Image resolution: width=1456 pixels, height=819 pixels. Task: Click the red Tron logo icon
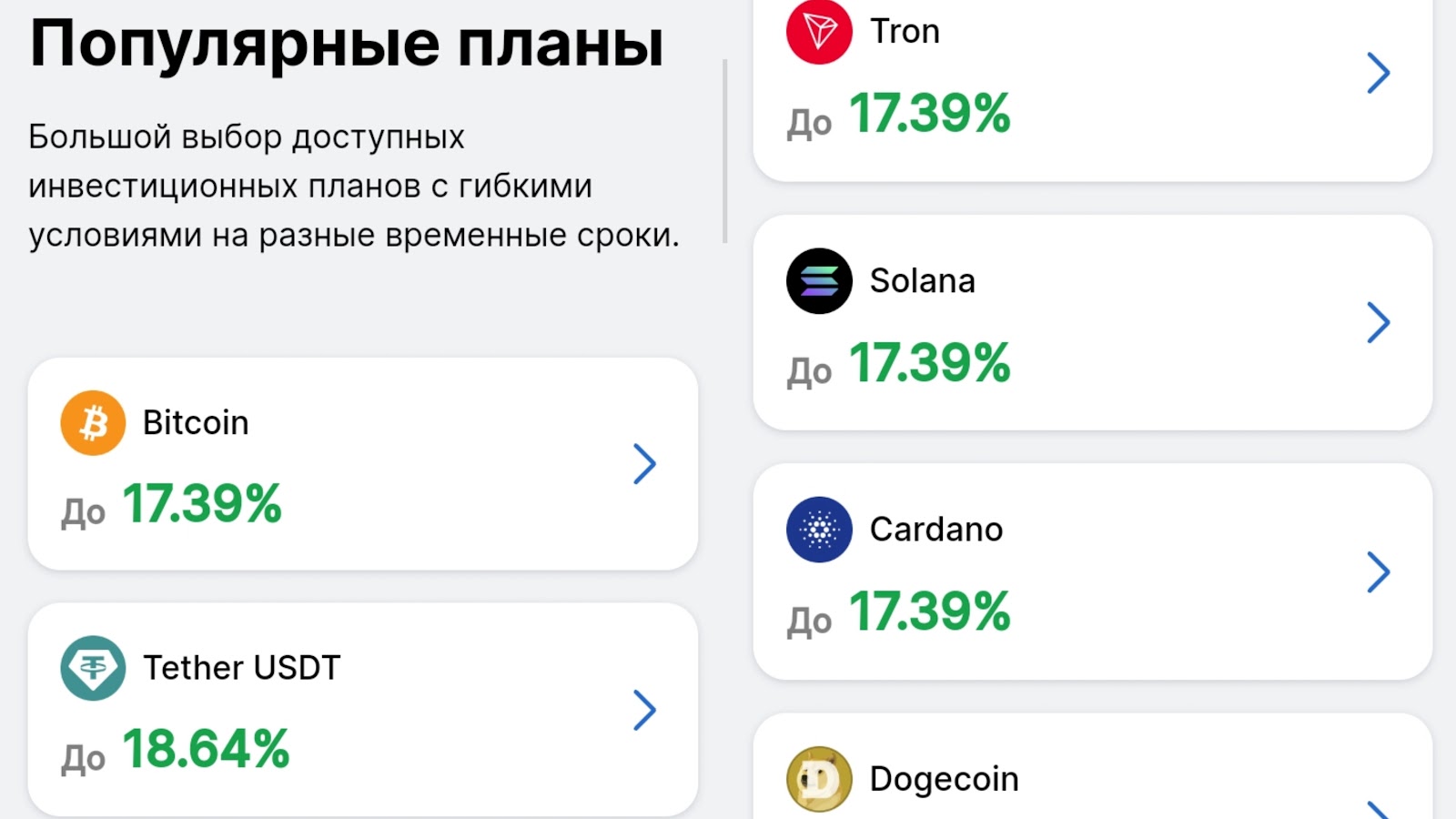[819, 32]
